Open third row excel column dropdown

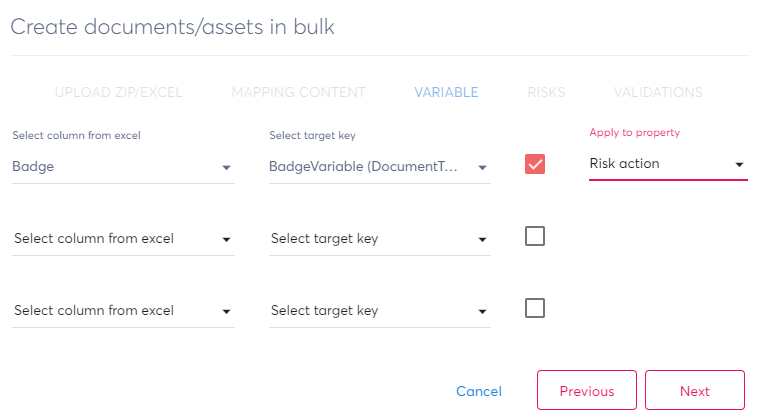(x=123, y=311)
